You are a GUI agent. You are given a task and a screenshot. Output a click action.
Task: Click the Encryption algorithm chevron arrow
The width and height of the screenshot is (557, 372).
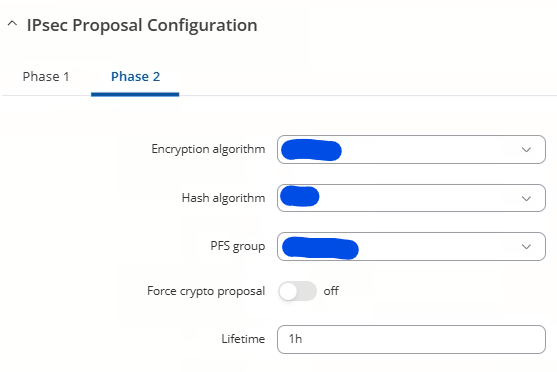click(x=526, y=150)
